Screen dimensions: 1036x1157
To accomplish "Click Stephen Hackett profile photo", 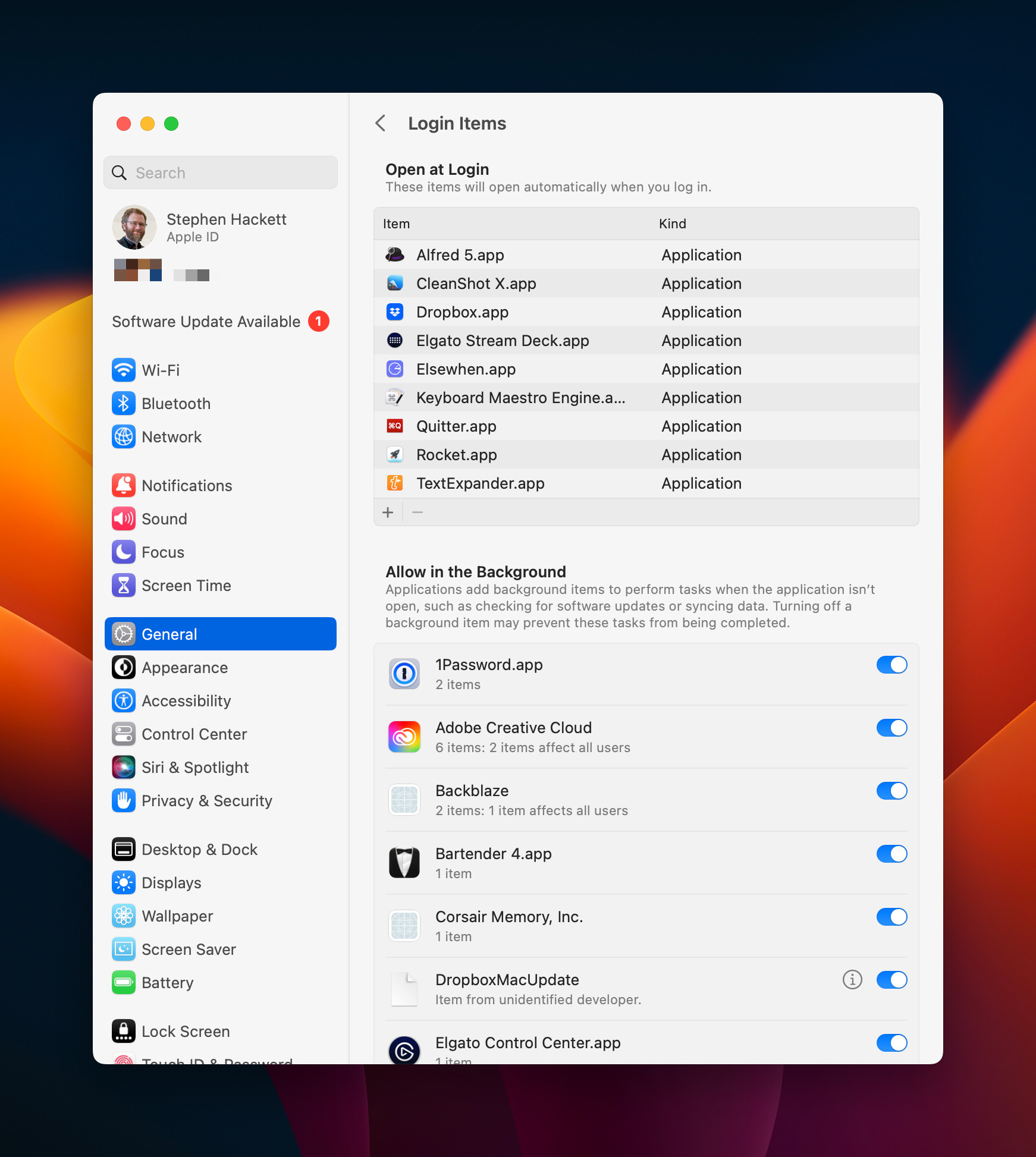I will [x=134, y=227].
